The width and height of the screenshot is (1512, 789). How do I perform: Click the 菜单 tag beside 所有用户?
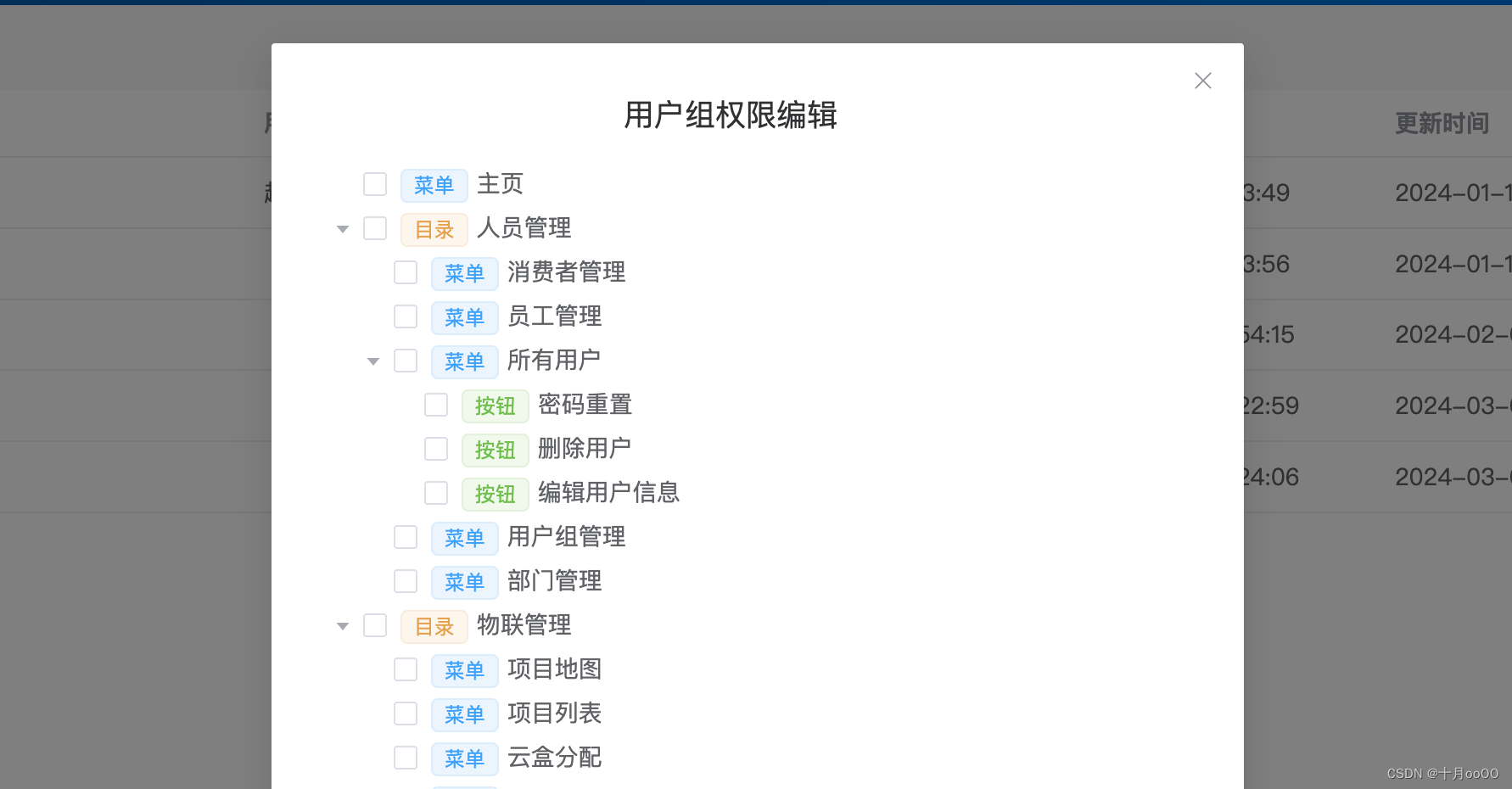(465, 361)
